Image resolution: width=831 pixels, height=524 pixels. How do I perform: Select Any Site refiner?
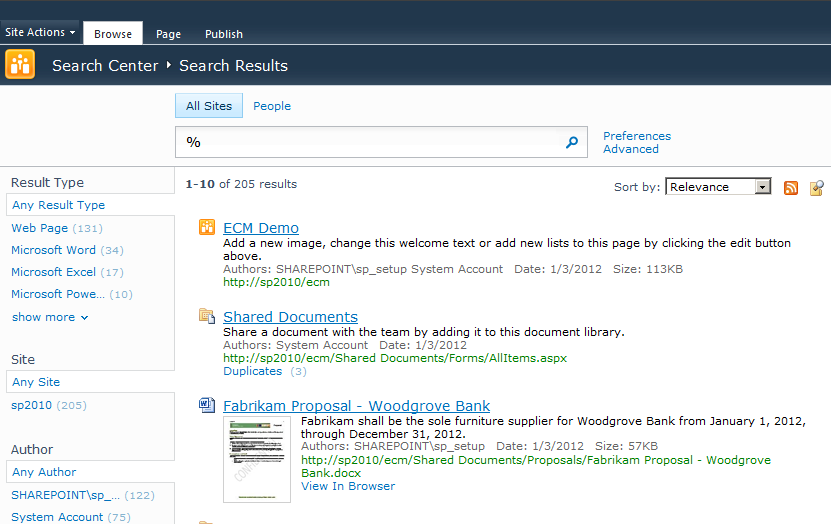36,382
